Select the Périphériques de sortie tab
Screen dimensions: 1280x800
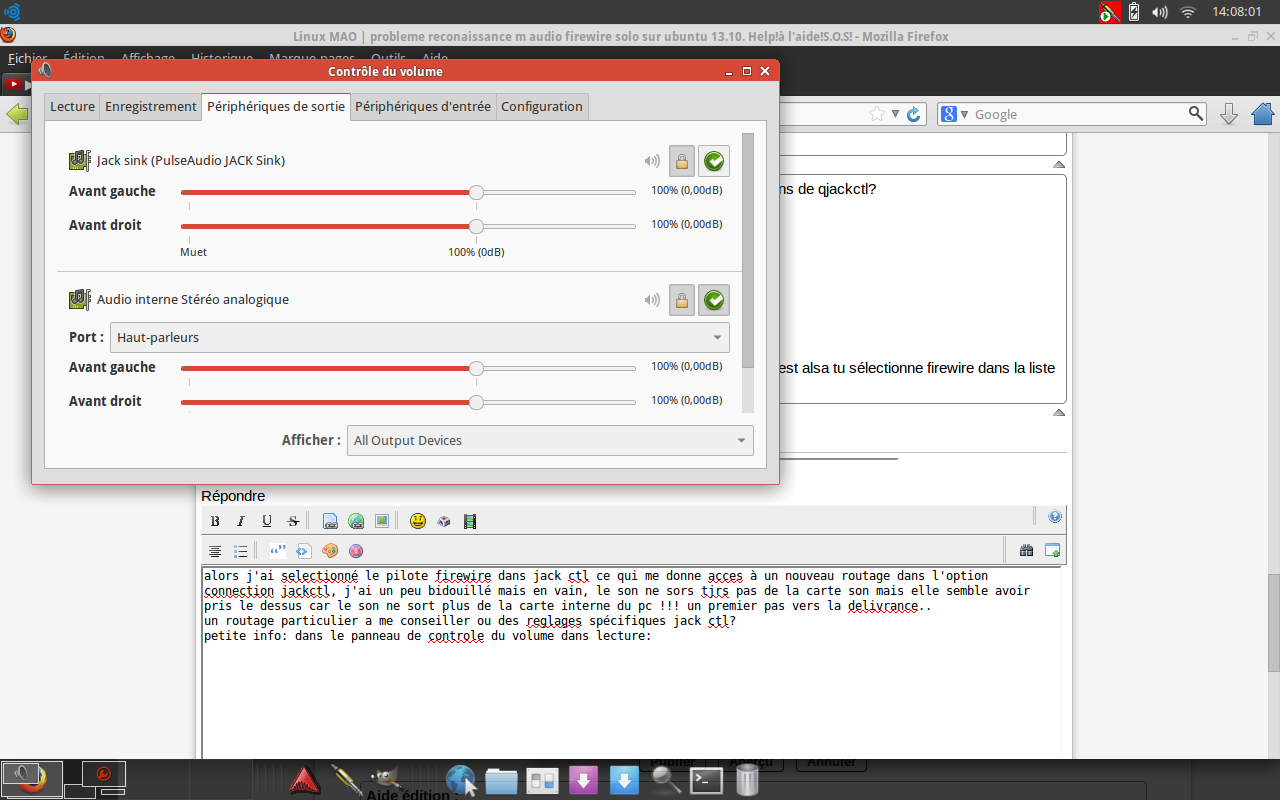click(276, 107)
